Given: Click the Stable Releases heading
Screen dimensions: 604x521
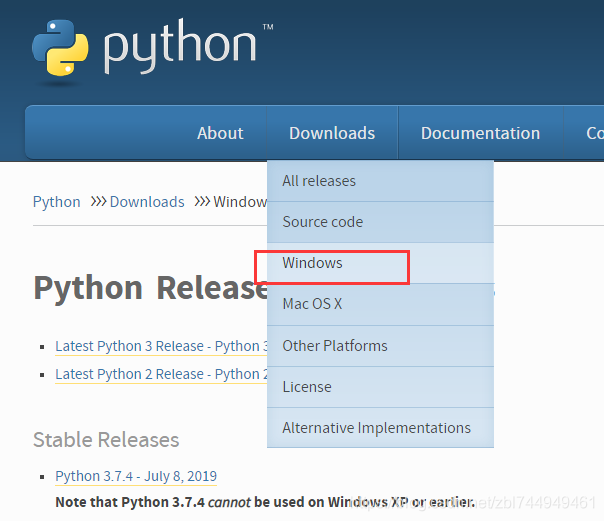Looking at the screenshot, I should (x=106, y=440).
